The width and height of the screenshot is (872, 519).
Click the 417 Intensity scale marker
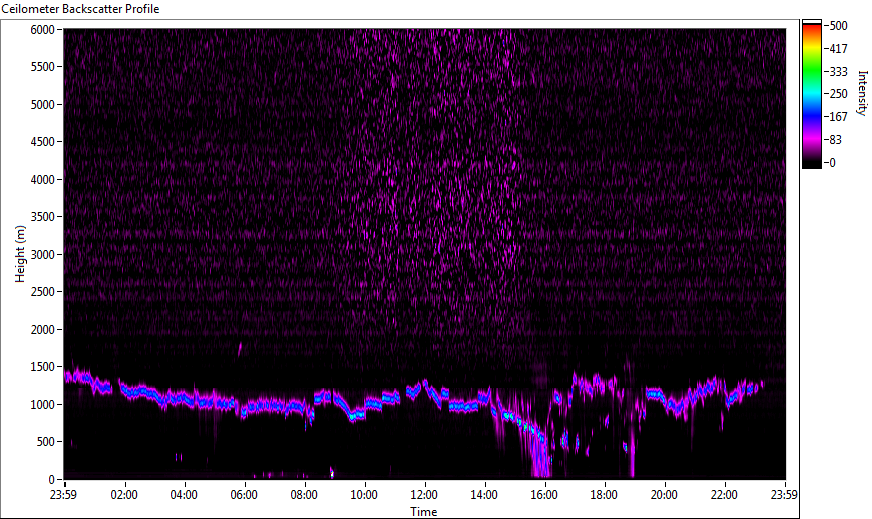(x=839, y=48)
